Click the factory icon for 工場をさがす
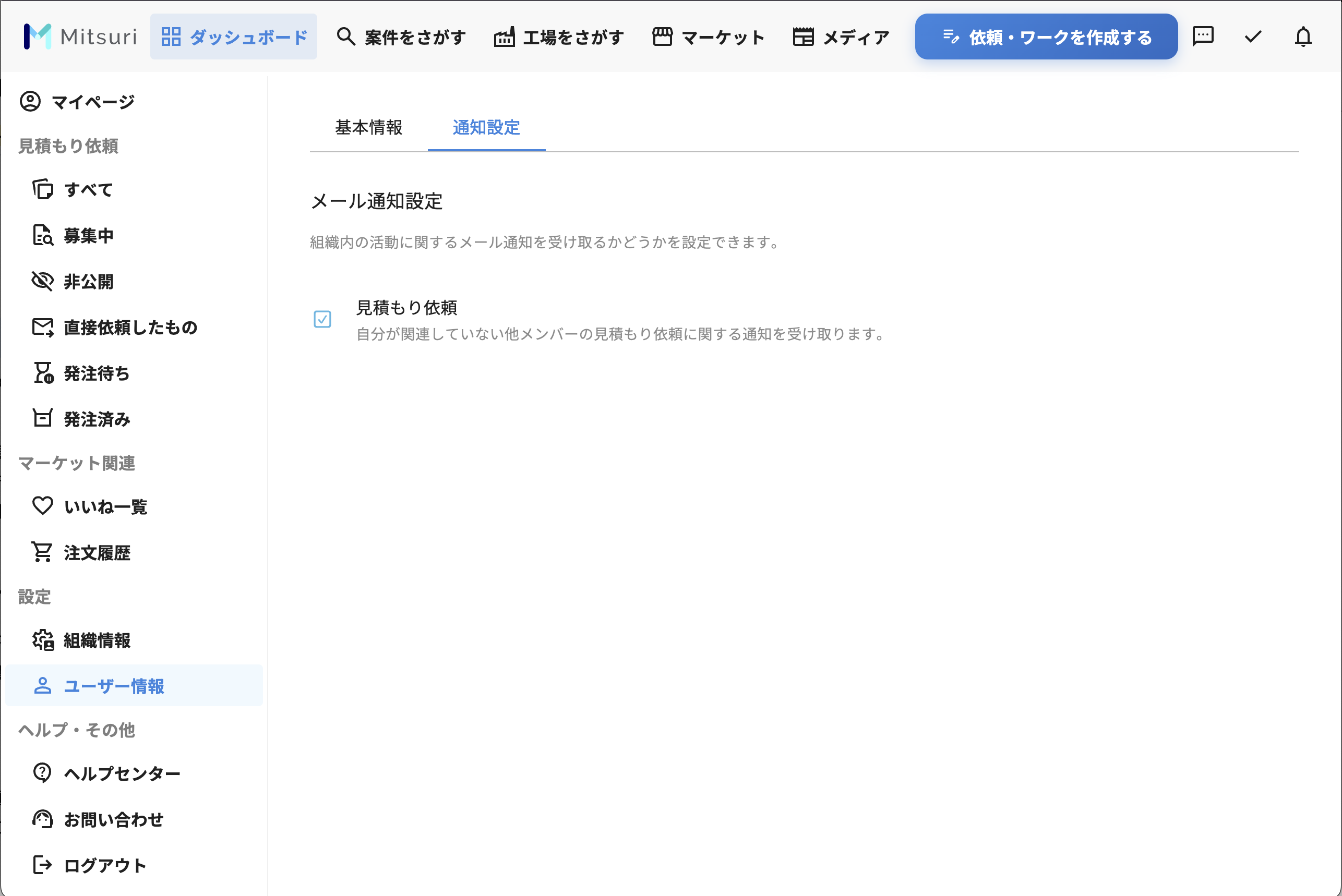The width and height of the screenshot is (1342, 896). tap(504, 37)
